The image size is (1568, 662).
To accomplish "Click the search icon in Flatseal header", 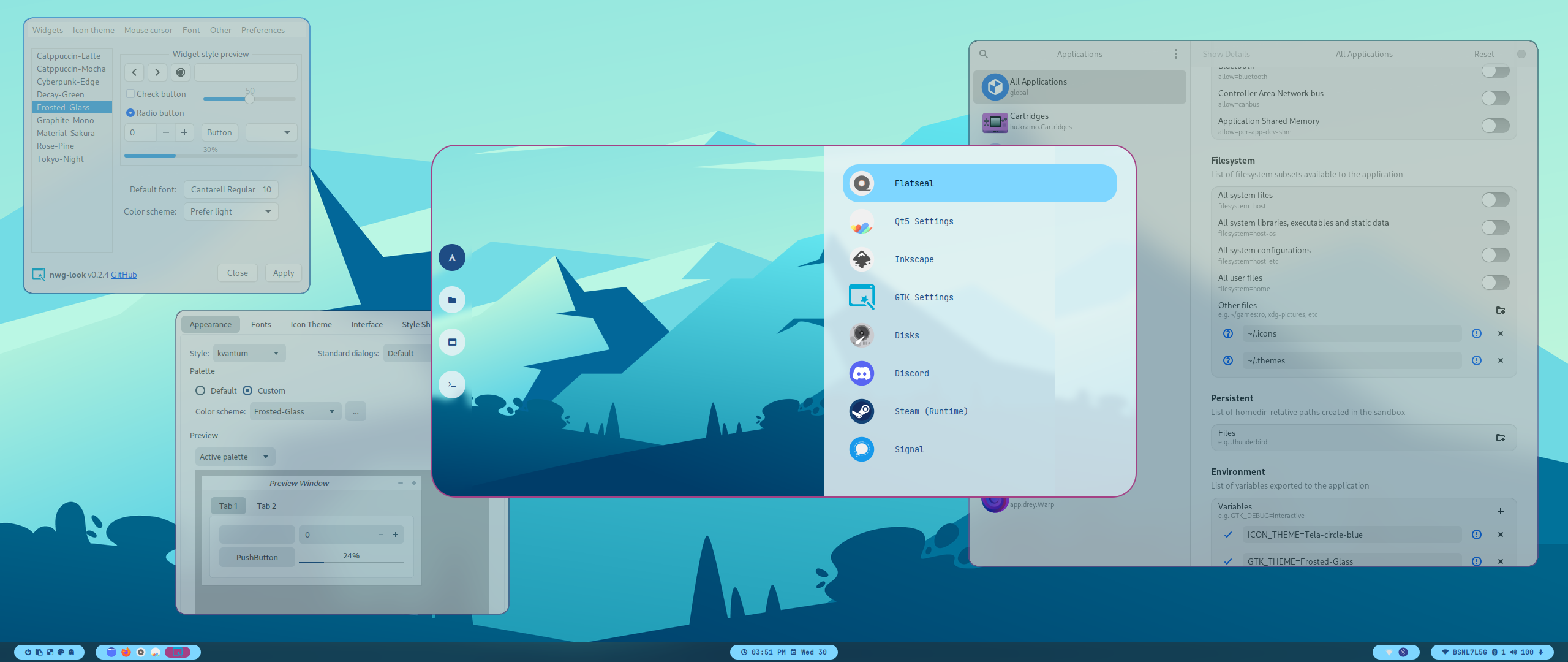I will 984,54.
